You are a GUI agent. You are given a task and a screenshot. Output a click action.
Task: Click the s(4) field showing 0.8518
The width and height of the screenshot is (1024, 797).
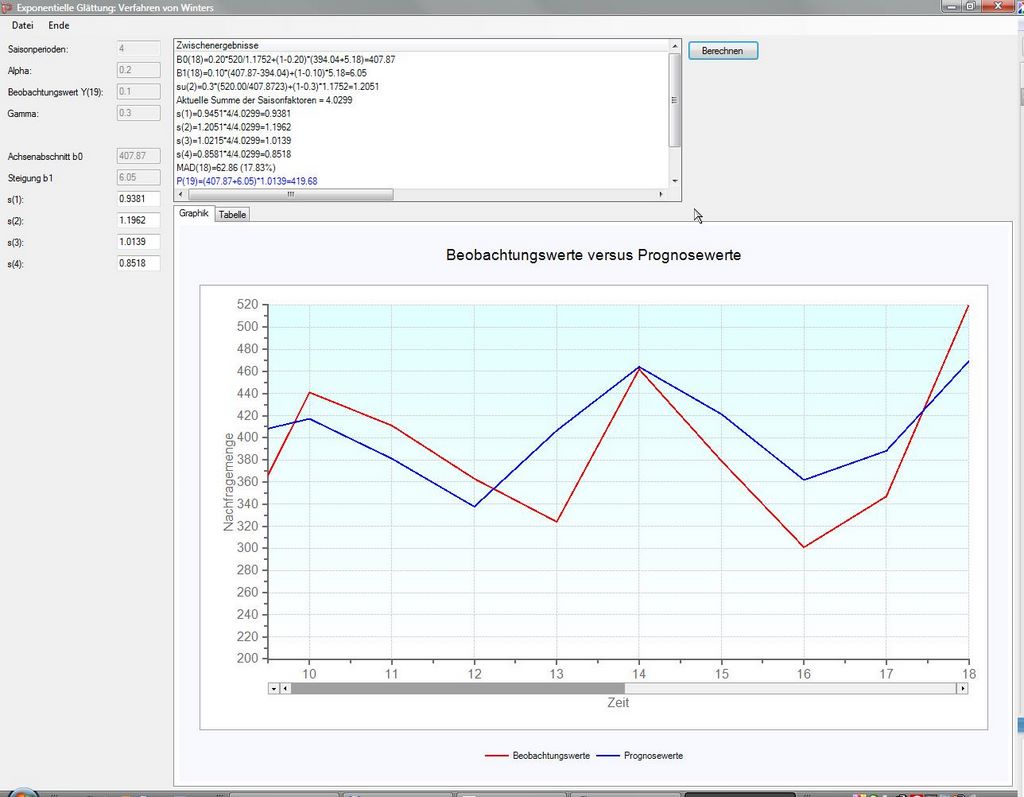point(139,264)
